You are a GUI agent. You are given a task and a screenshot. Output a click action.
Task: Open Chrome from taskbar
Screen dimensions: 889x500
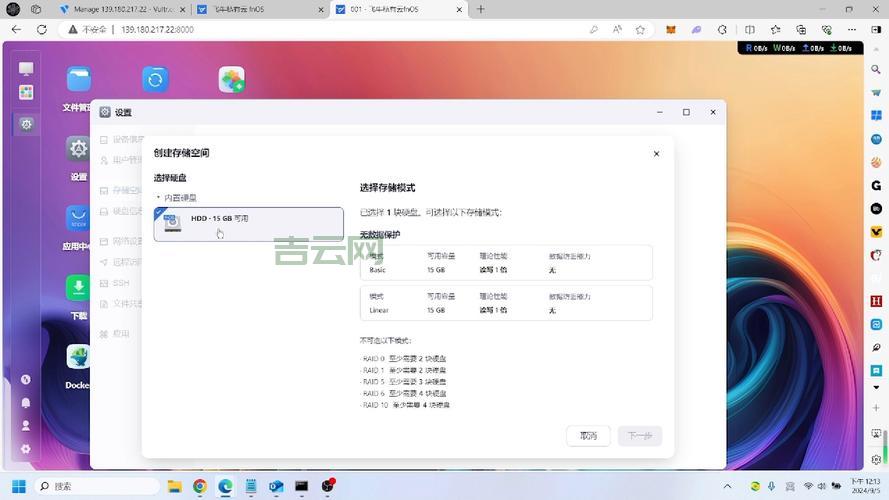pos(200,486)
